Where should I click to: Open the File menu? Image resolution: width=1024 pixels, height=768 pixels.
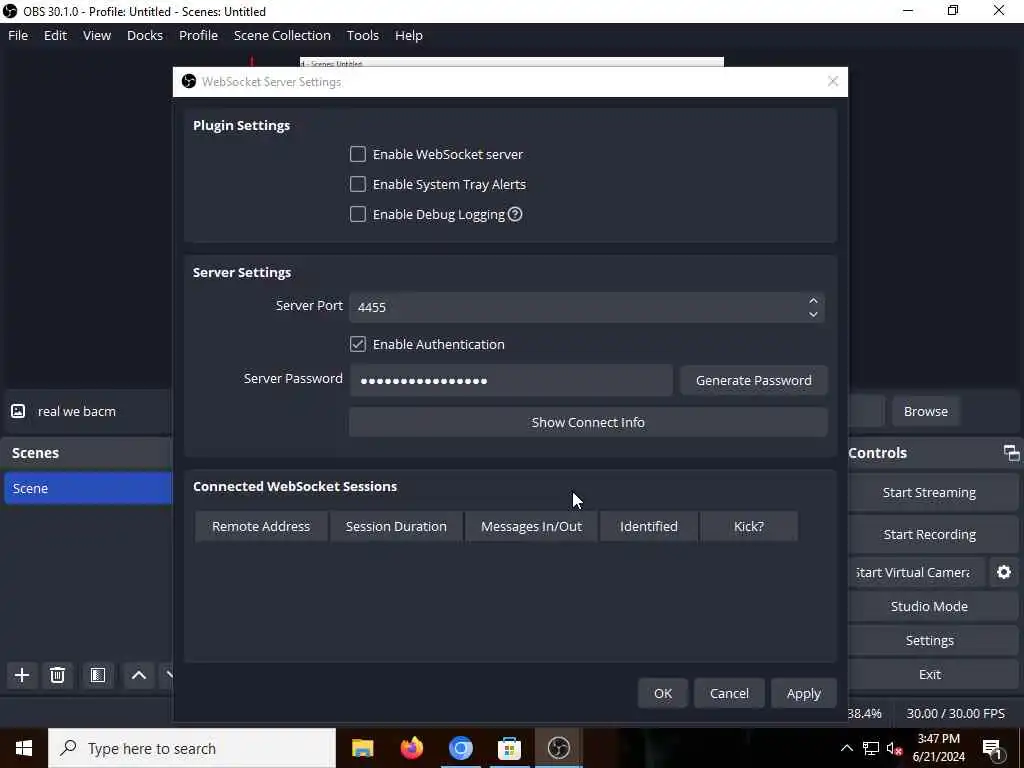[x=18, y=35]
